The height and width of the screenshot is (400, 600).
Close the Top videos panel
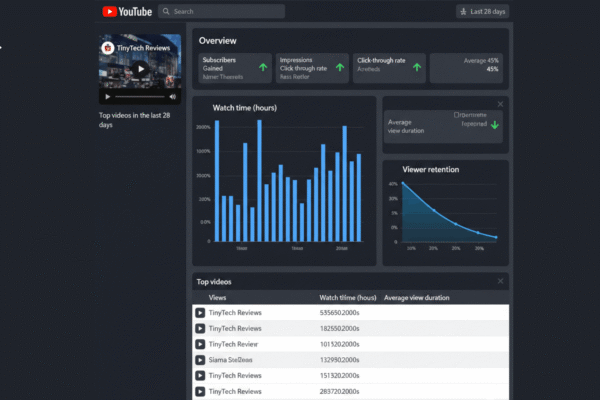tap(500, 281)
